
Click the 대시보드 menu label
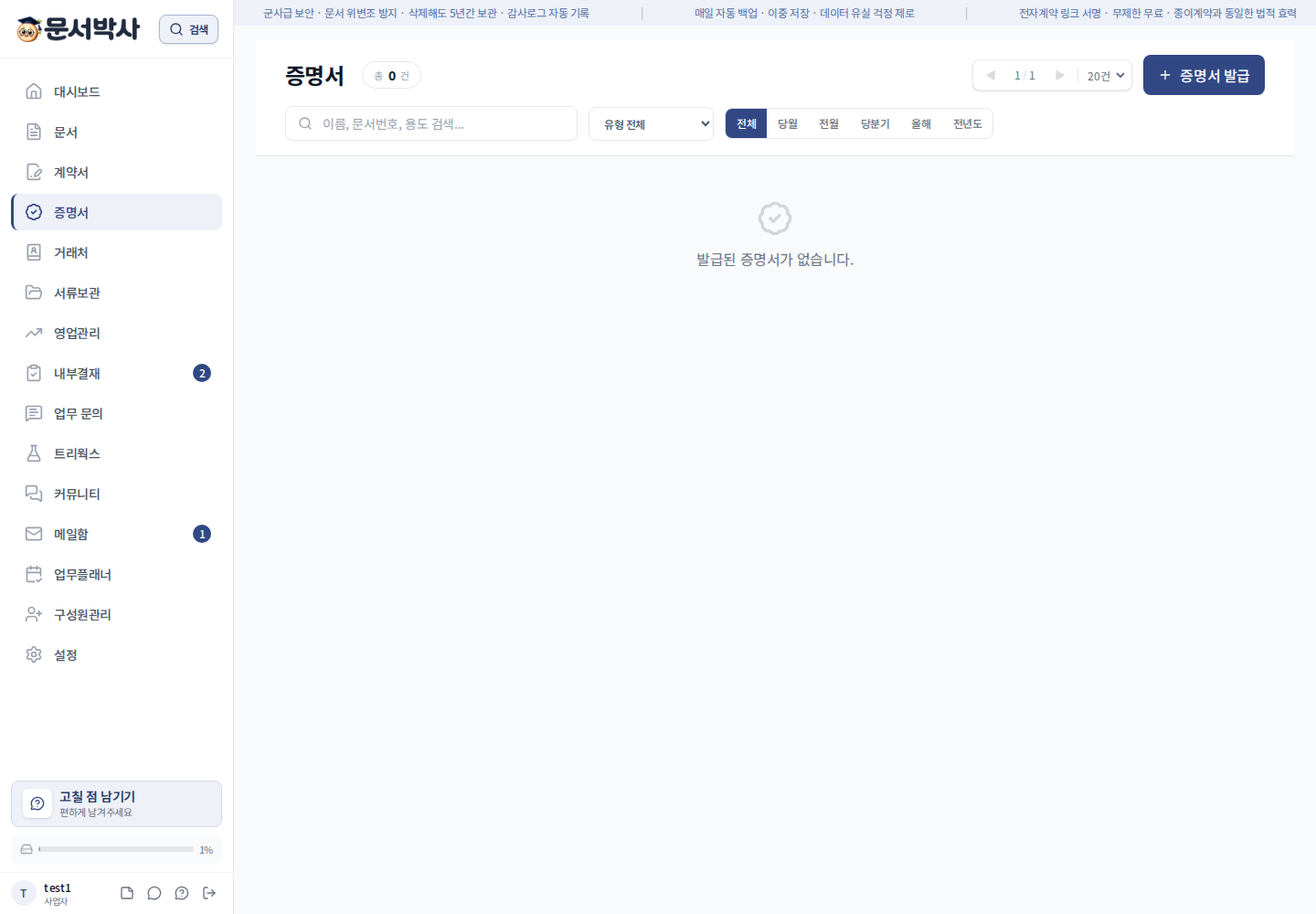(x=77, y=91)
